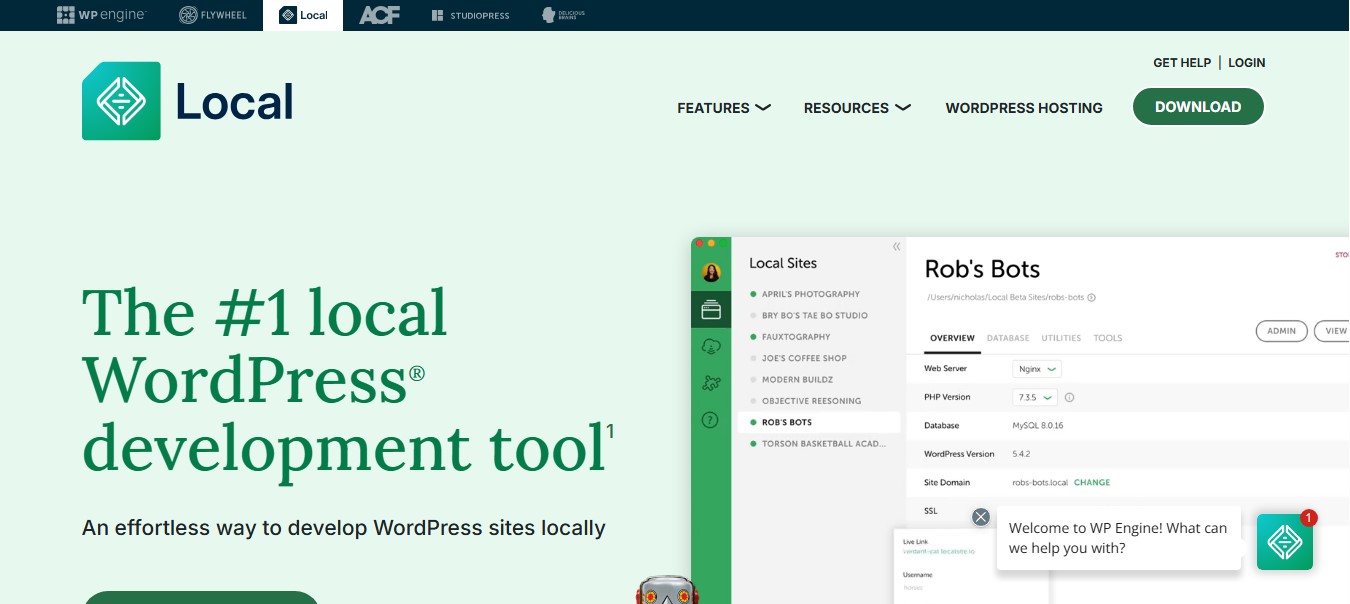Dismiss the Welcome to WP Engine chat bubble
Image resolution: width=1350 pixels, height=604 pixels.
[981, 516]
